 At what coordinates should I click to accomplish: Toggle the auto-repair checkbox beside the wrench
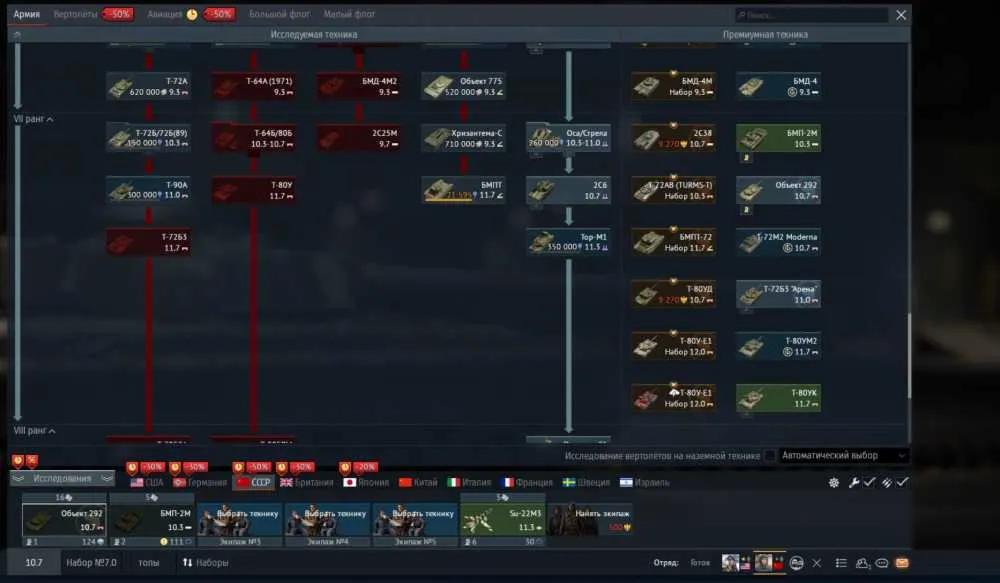(869, 483)
